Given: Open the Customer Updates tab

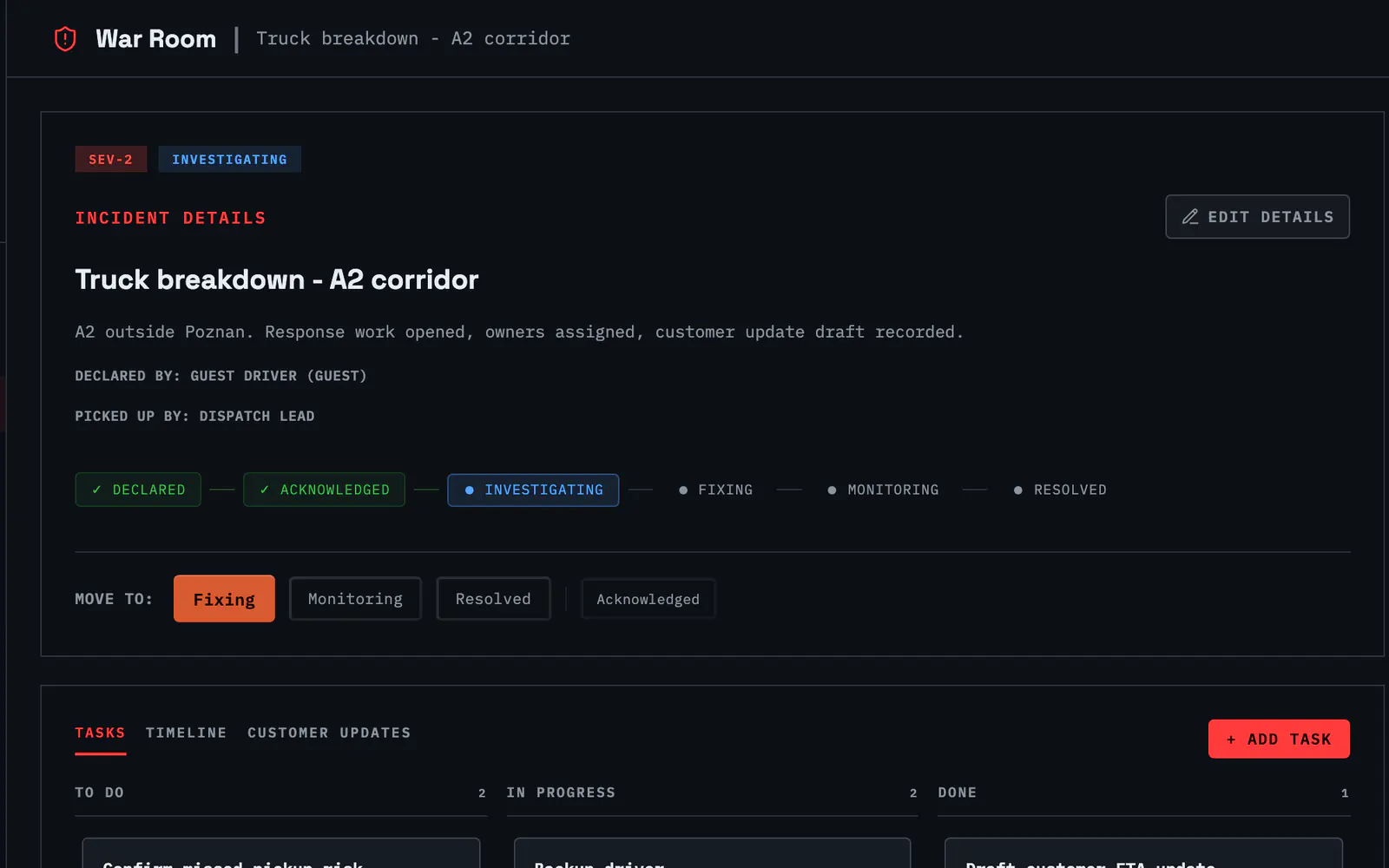Looking at the screenshot, I should coord(329,733).
